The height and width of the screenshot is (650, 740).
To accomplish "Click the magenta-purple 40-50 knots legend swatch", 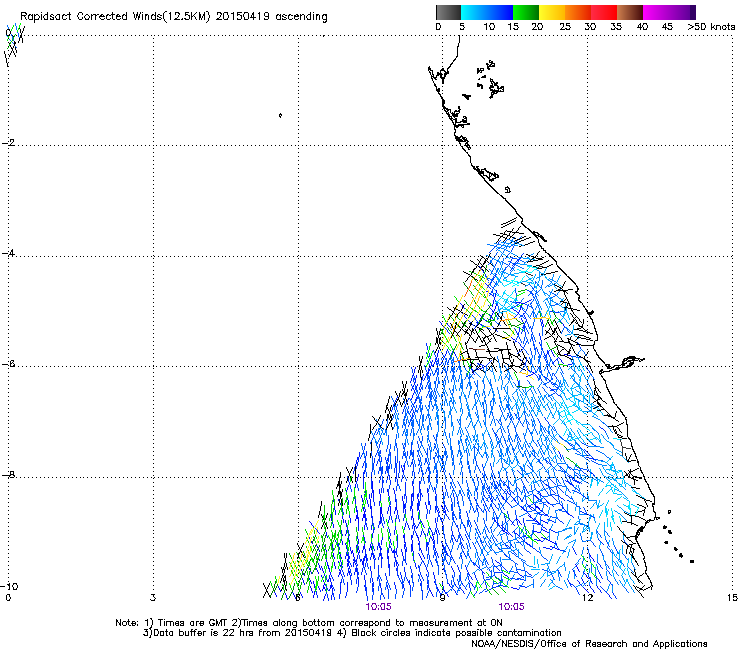I will click(x=669, y=12).
